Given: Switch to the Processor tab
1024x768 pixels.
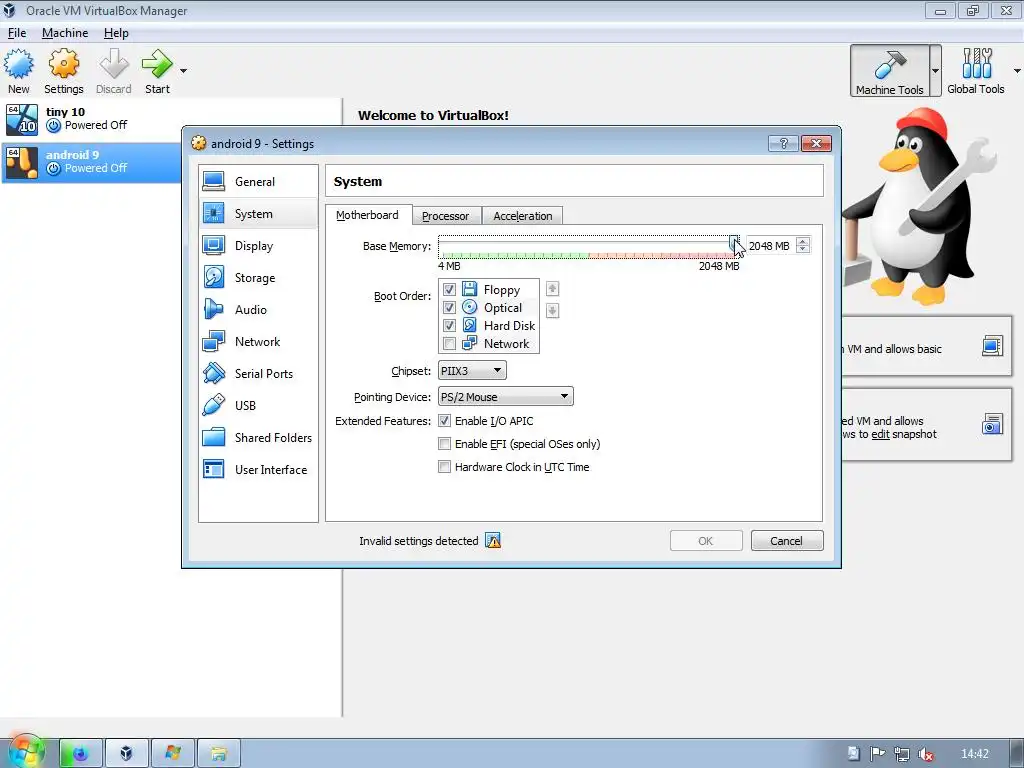Looking at the screenshot, I should coord(445,216).
